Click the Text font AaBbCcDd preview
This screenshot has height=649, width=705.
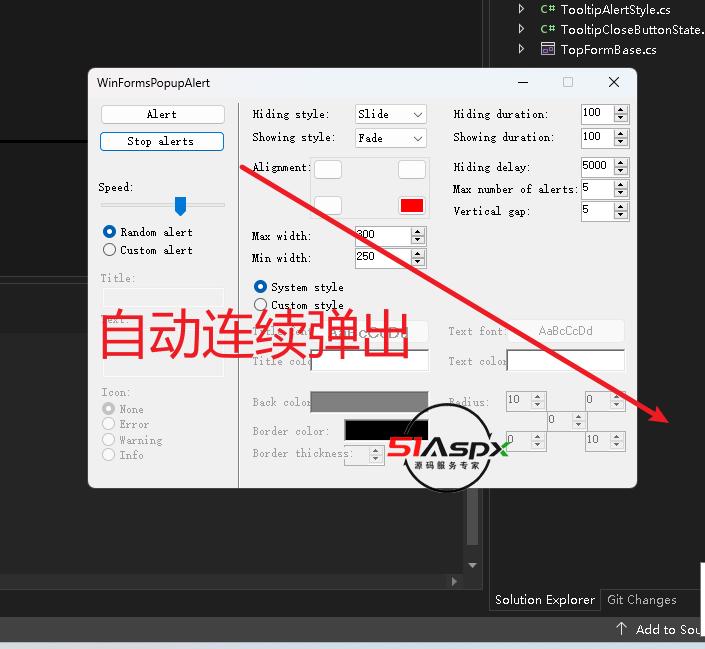click(x=566, y=331)
